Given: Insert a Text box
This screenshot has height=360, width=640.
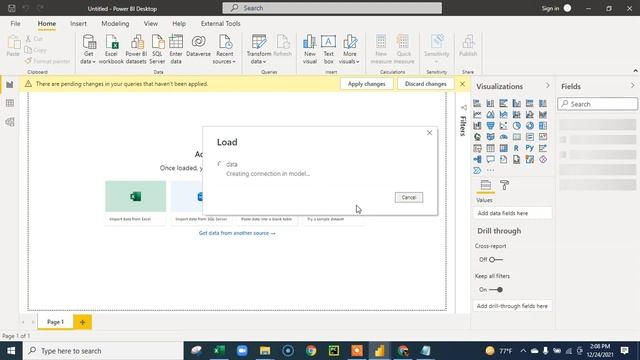Looking at the screenshot, I should click(x=329, y=49).
